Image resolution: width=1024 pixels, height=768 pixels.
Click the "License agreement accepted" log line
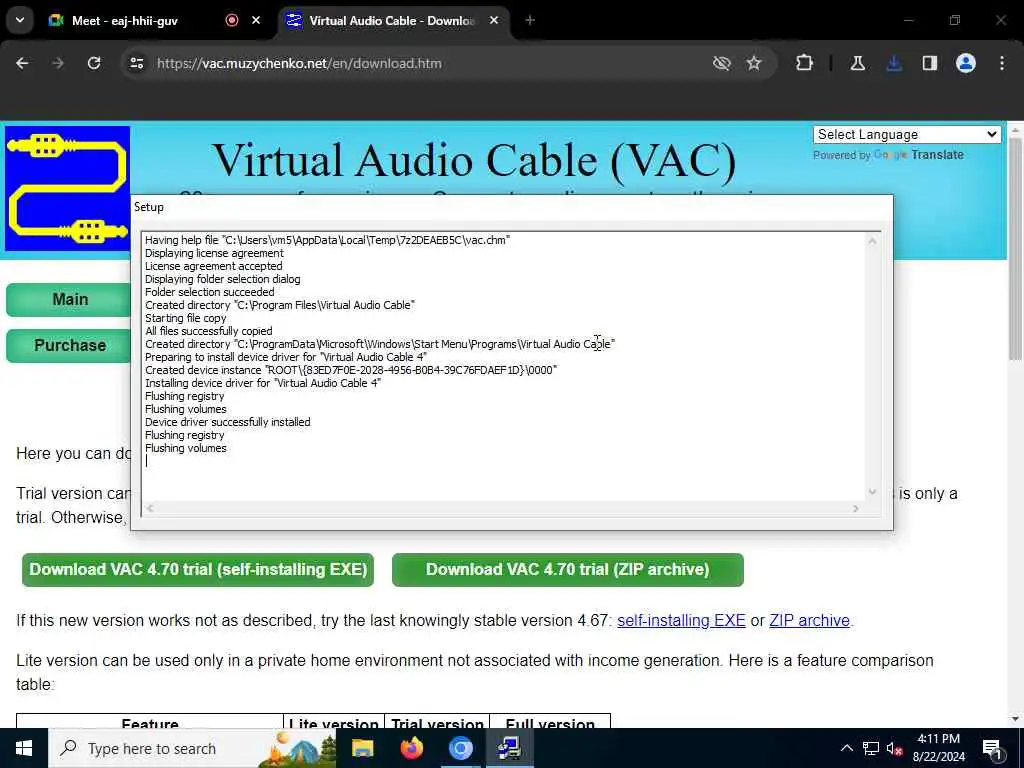click(x=214, y=266)
